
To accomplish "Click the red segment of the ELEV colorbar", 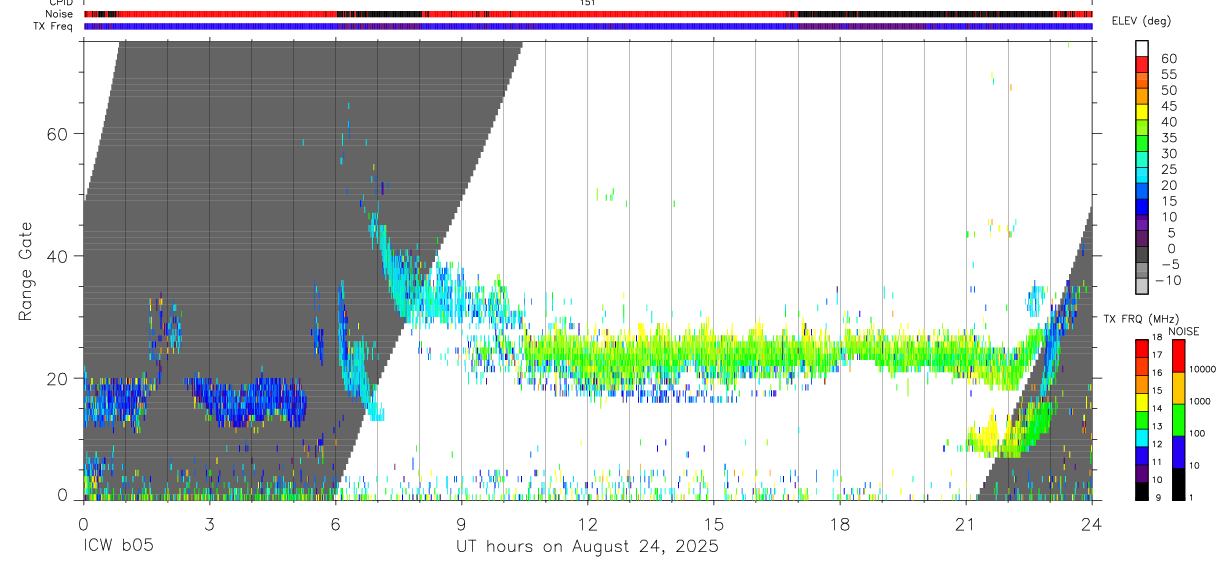I will (1143, 65).
